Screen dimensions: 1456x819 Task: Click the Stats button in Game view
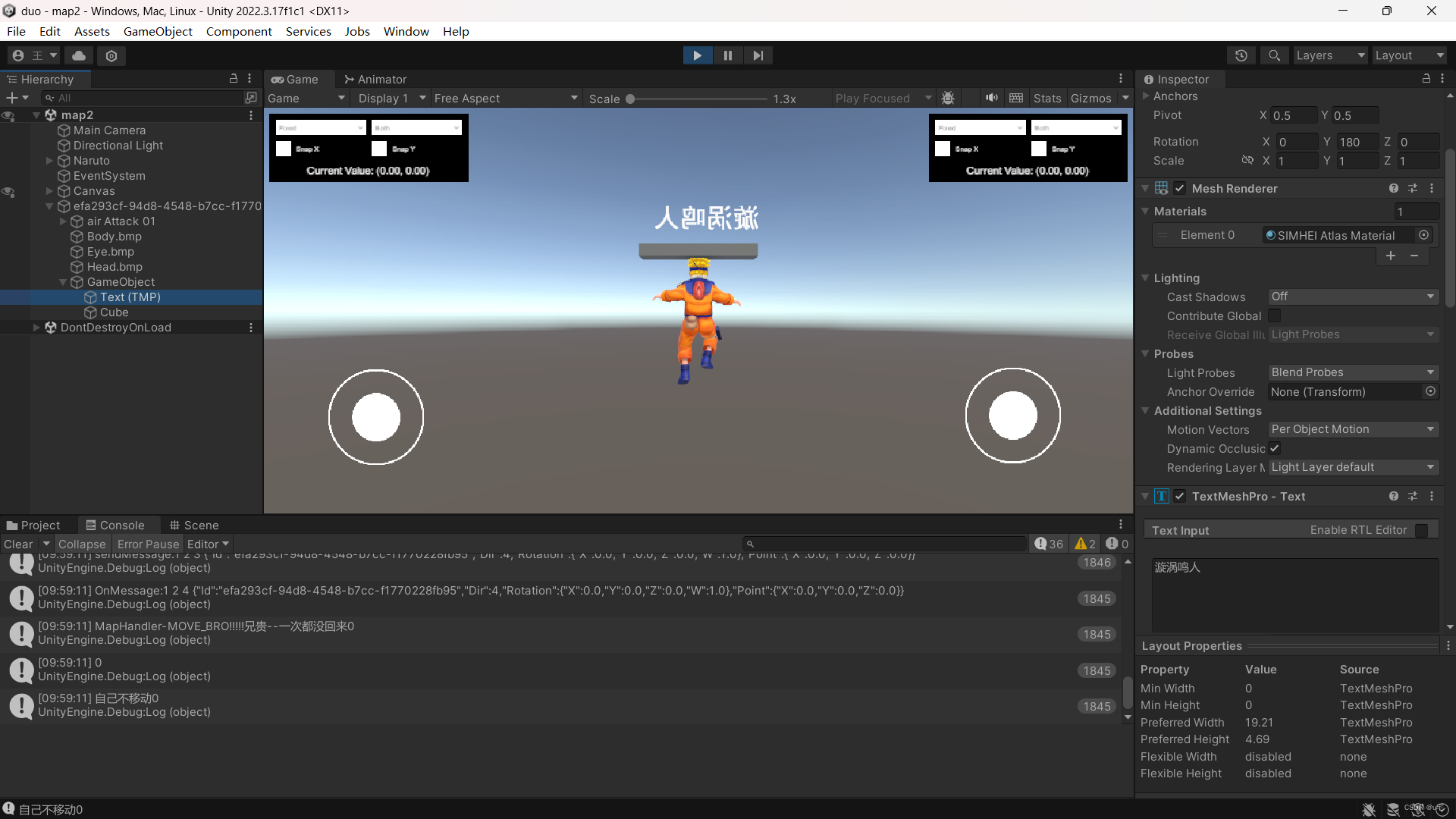pyautogui.click(x=1047, y=98)
